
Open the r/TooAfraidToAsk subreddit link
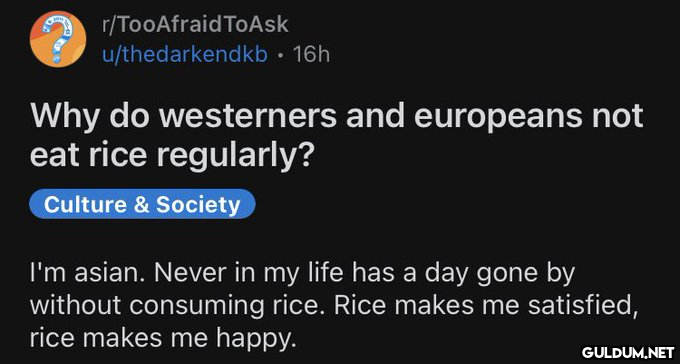click(195, 24)
